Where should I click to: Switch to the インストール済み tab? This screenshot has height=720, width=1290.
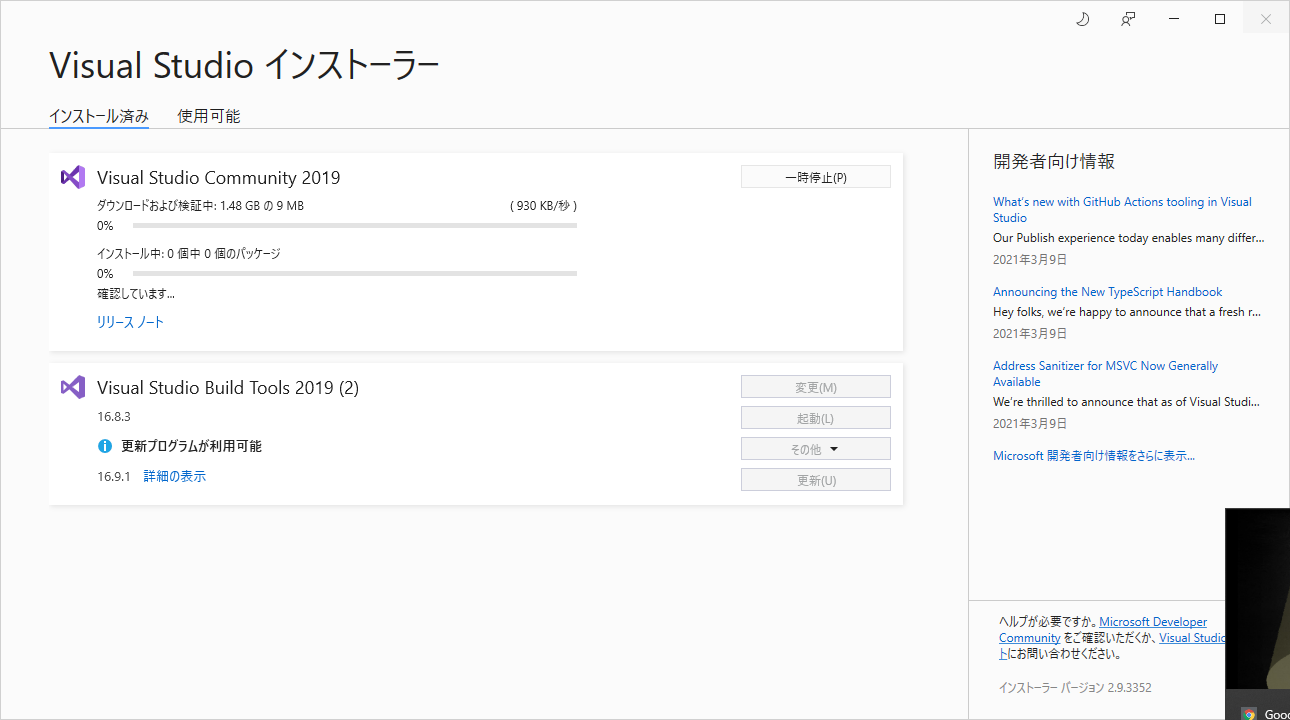pos(99,116)
